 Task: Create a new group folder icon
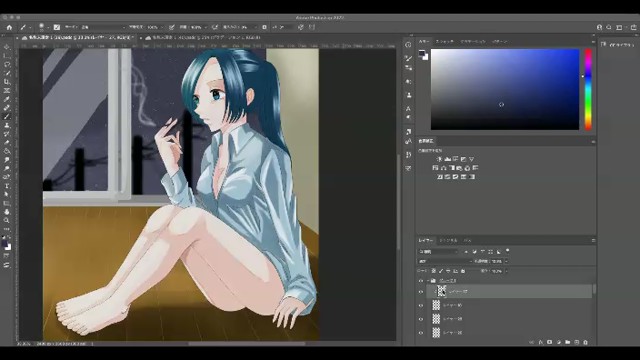click(x=567, y=342)
